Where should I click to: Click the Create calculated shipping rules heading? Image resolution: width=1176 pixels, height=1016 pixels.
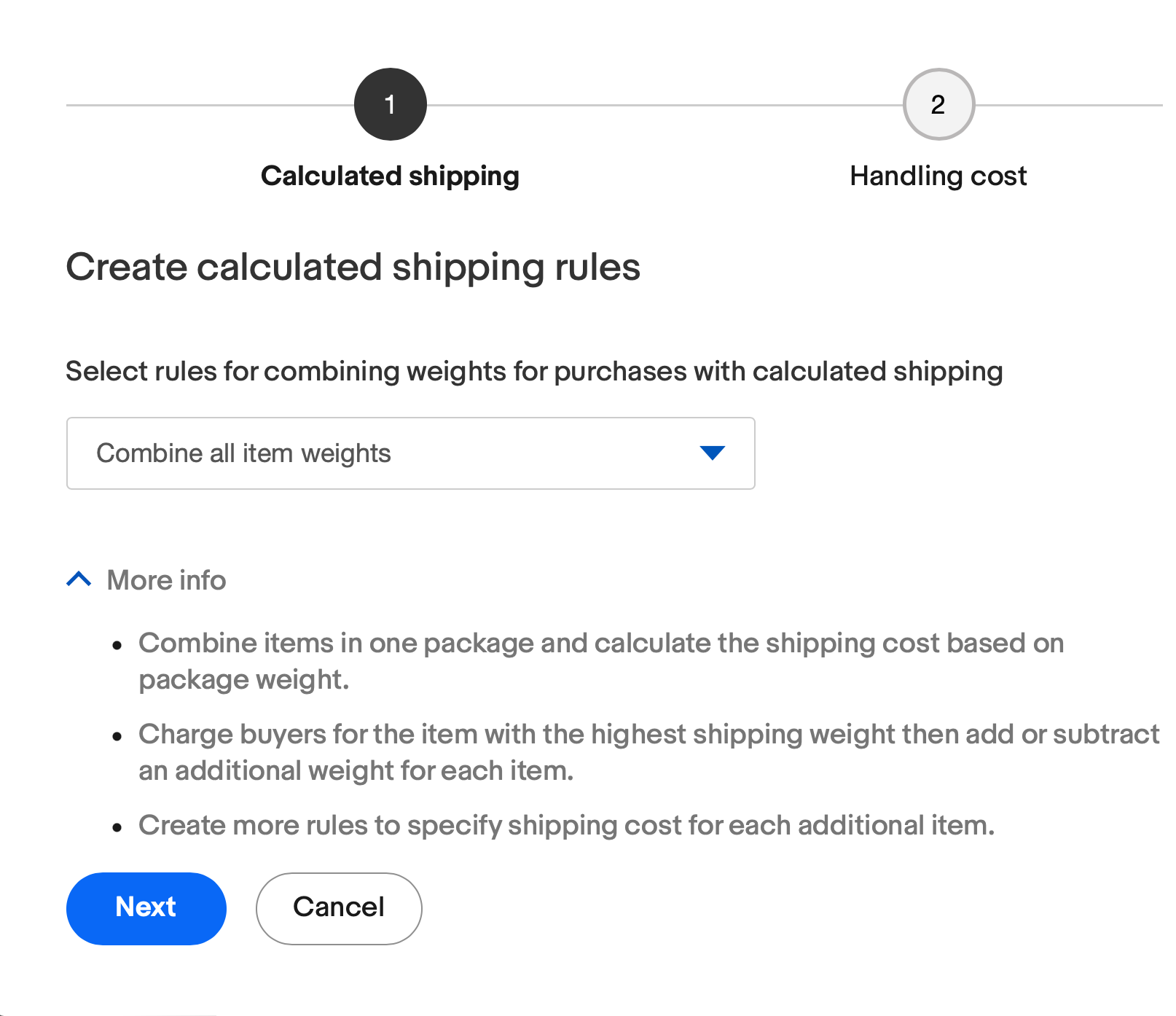(353, 267)
